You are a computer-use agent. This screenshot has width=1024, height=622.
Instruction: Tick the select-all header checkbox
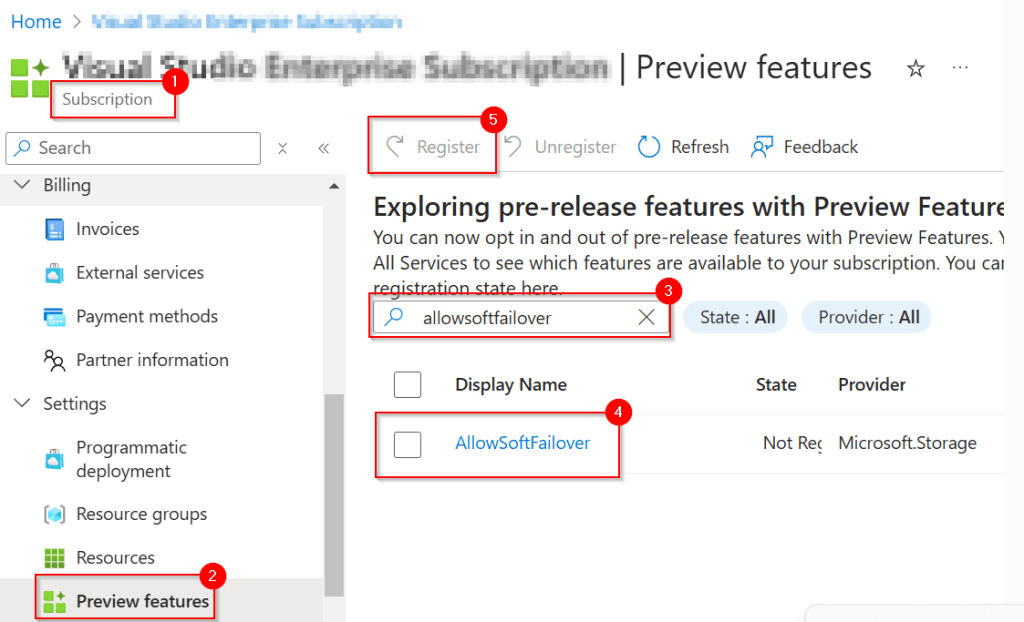coord(408,385)
